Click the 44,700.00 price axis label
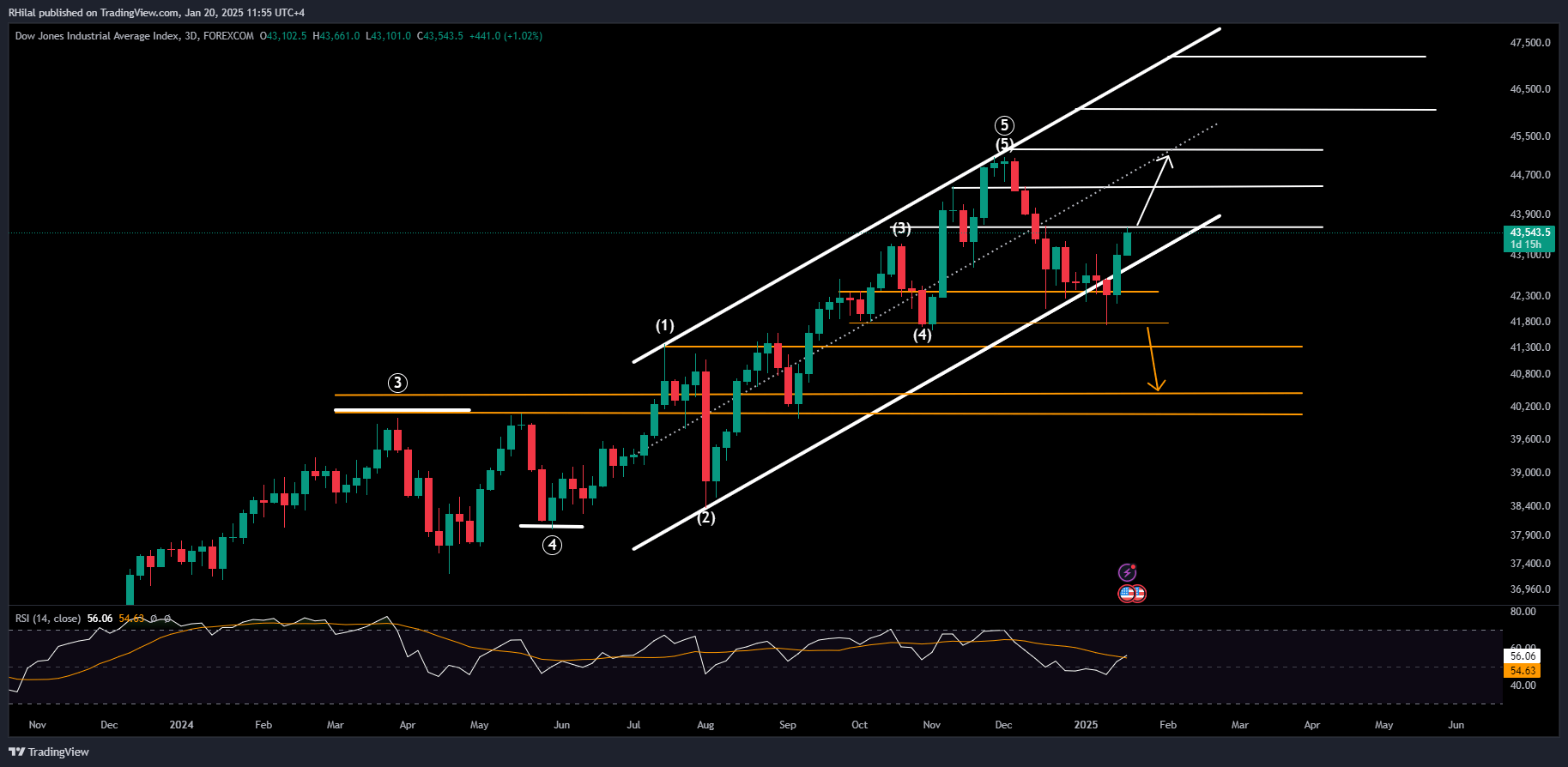Viewport: 1568px width, 767px height. tap(1530, 175)
